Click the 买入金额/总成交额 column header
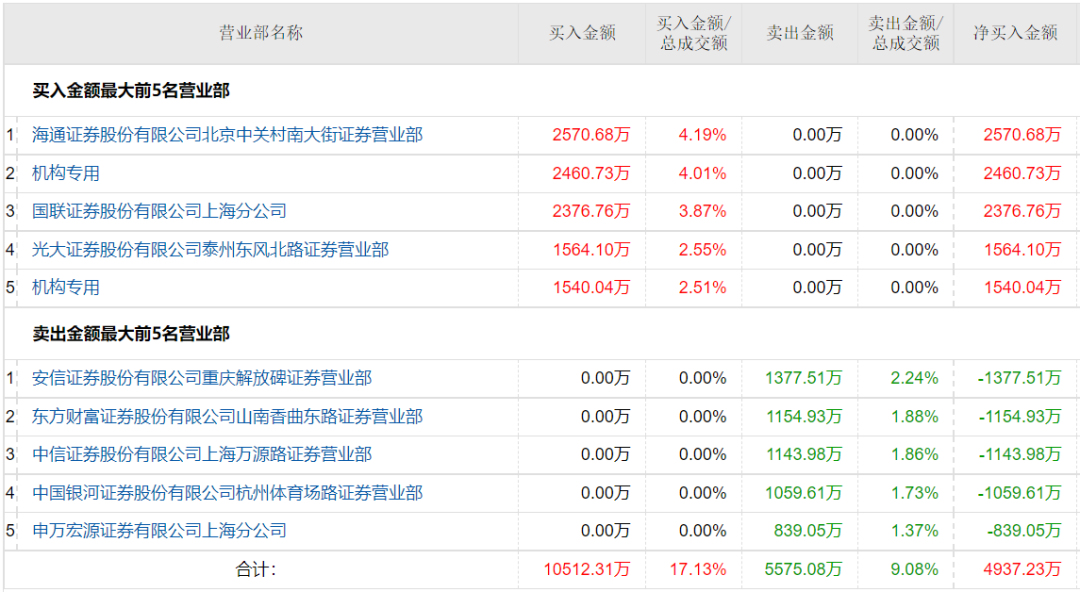The width and height of the screenshot is (1080, 592). tap(693, 33)
